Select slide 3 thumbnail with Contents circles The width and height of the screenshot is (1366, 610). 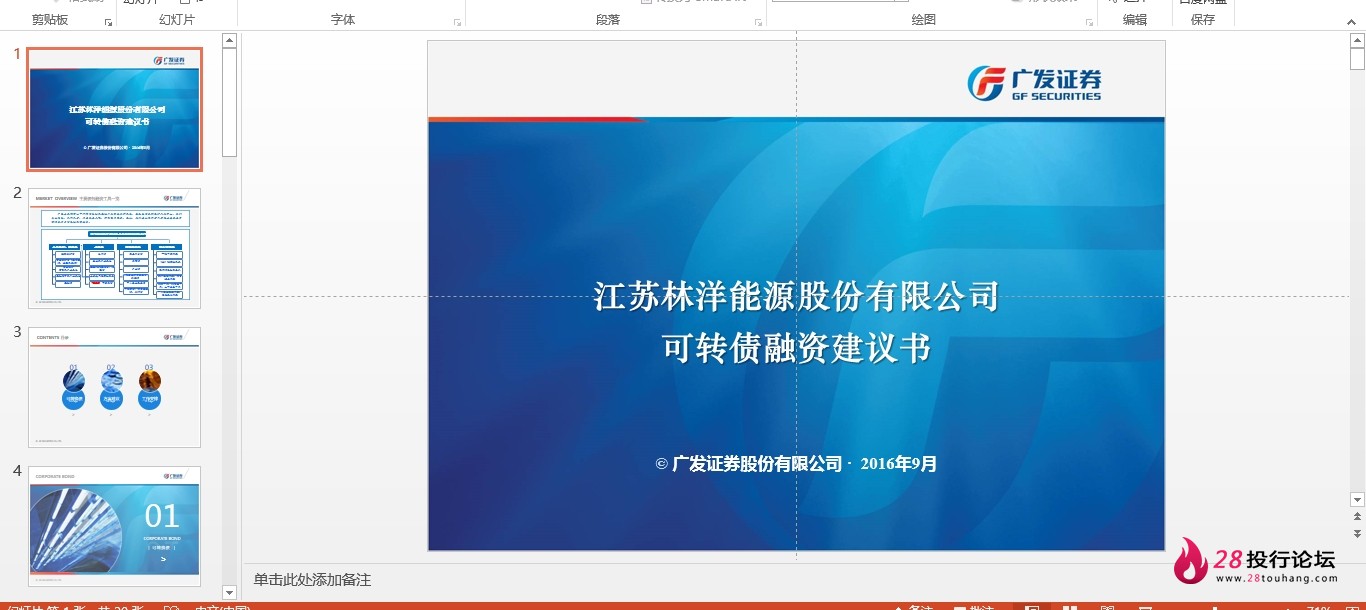point(114,387)
